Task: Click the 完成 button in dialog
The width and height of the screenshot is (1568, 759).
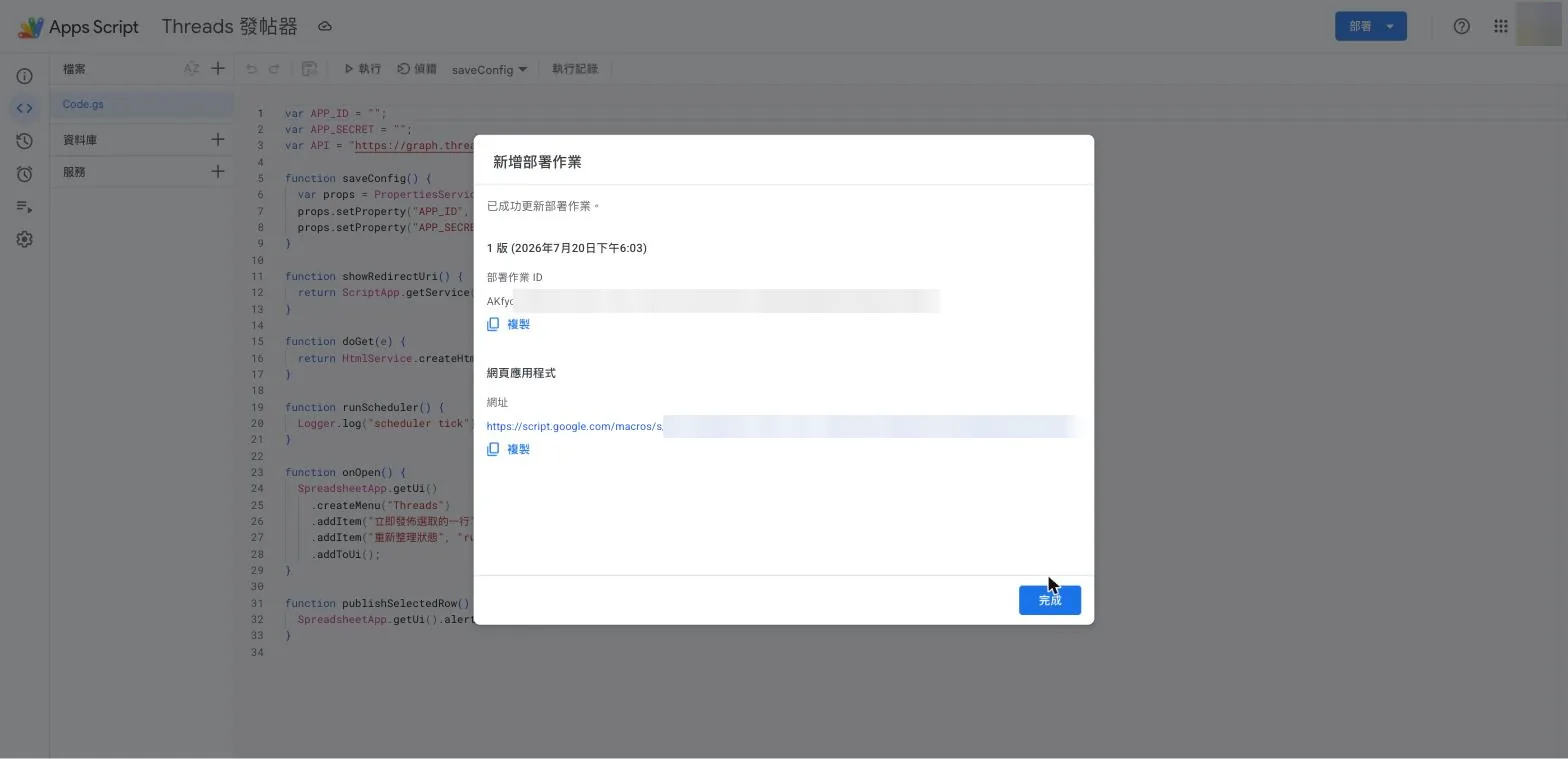Action: click(x=1049, y=600)
